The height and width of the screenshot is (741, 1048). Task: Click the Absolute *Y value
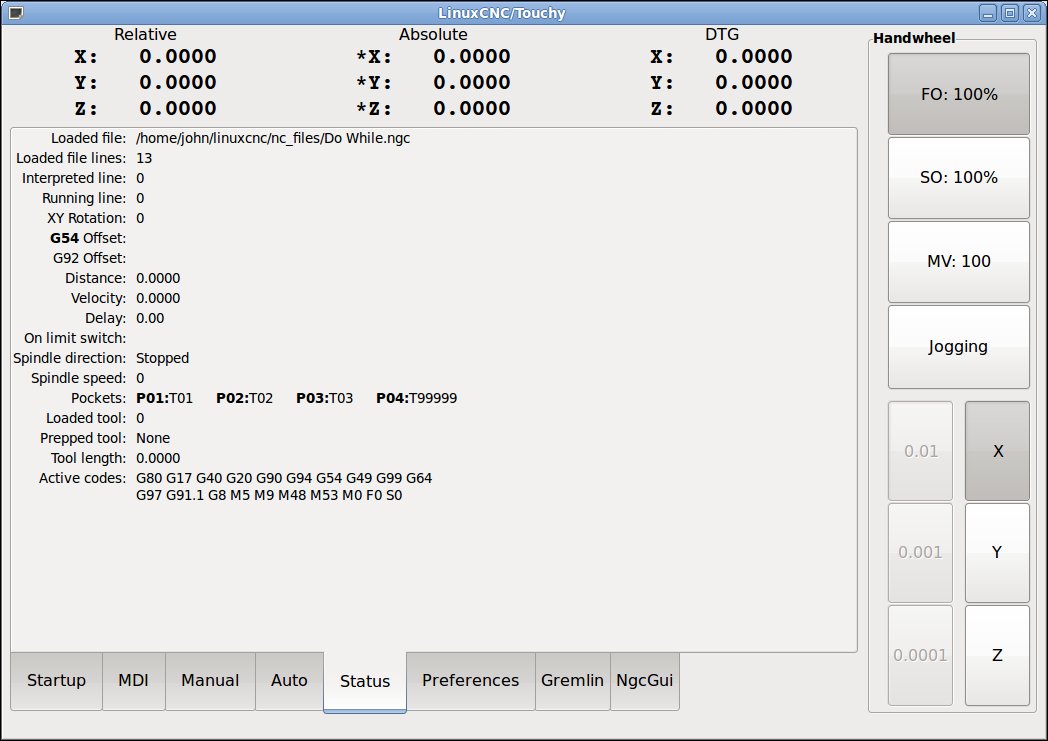pyautogui.click(x=472, y=83)
